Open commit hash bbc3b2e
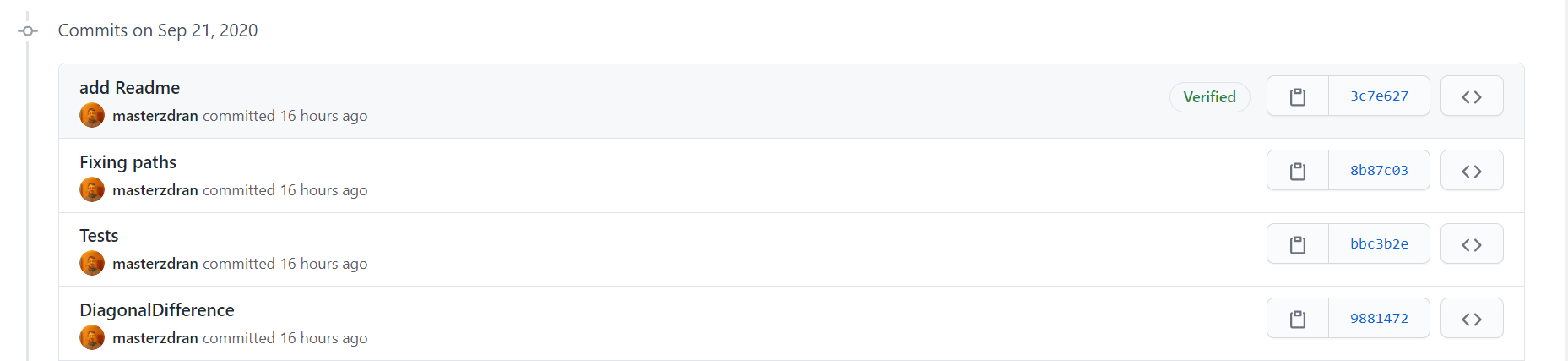The height and width of the screenshot is (361, 1568). [1379, 244]
